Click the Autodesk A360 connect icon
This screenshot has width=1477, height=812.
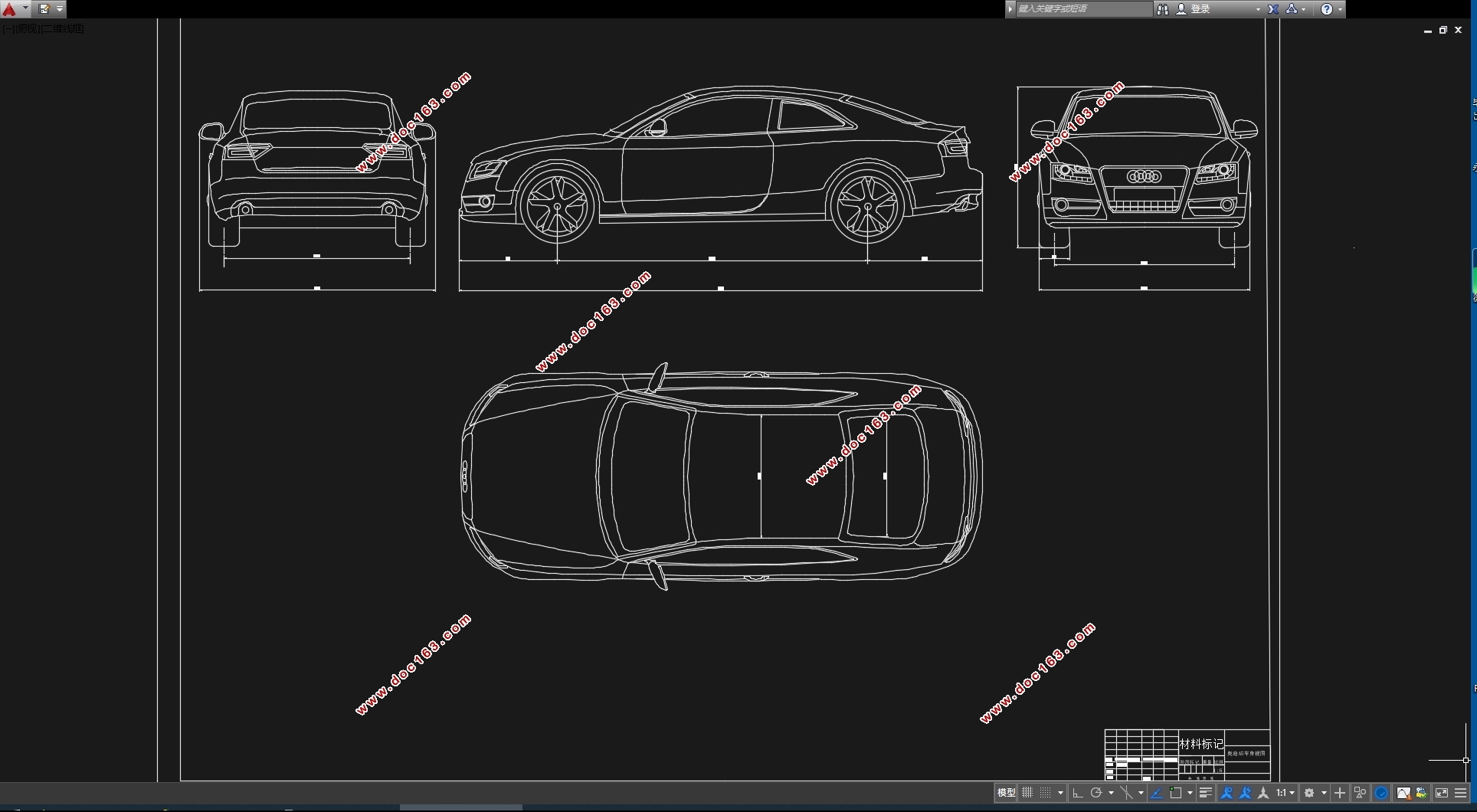point(1292,9)
